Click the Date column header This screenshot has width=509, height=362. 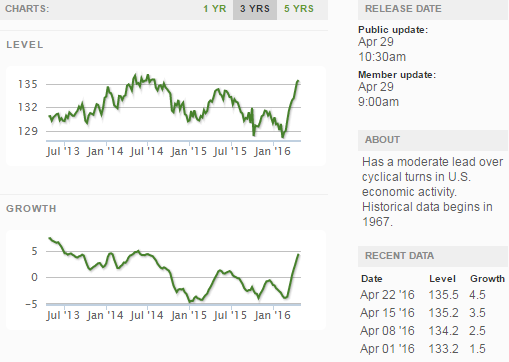pos(372,279)
